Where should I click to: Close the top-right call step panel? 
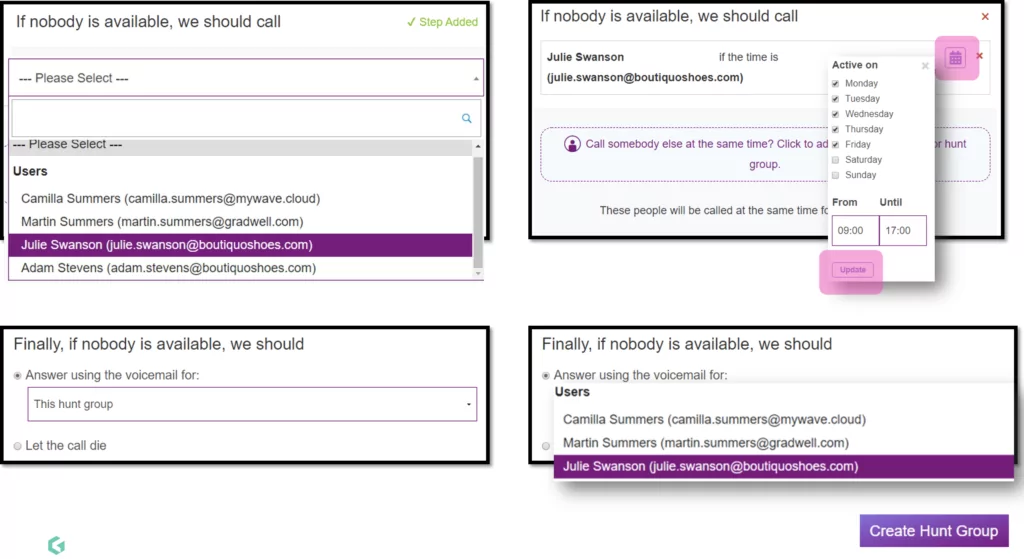coord(985,16)
